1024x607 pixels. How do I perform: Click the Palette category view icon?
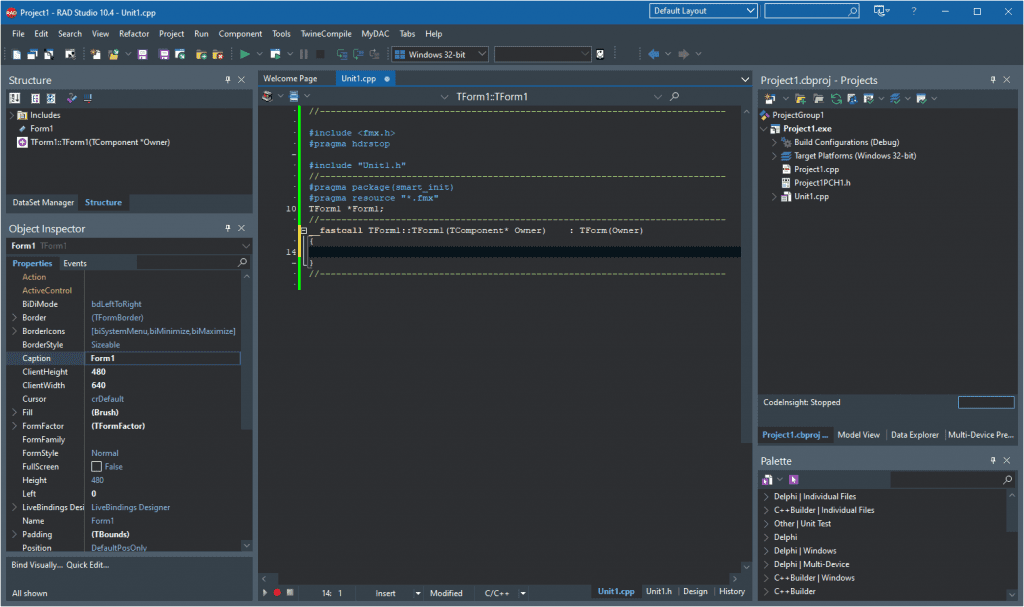coord(767,480)
